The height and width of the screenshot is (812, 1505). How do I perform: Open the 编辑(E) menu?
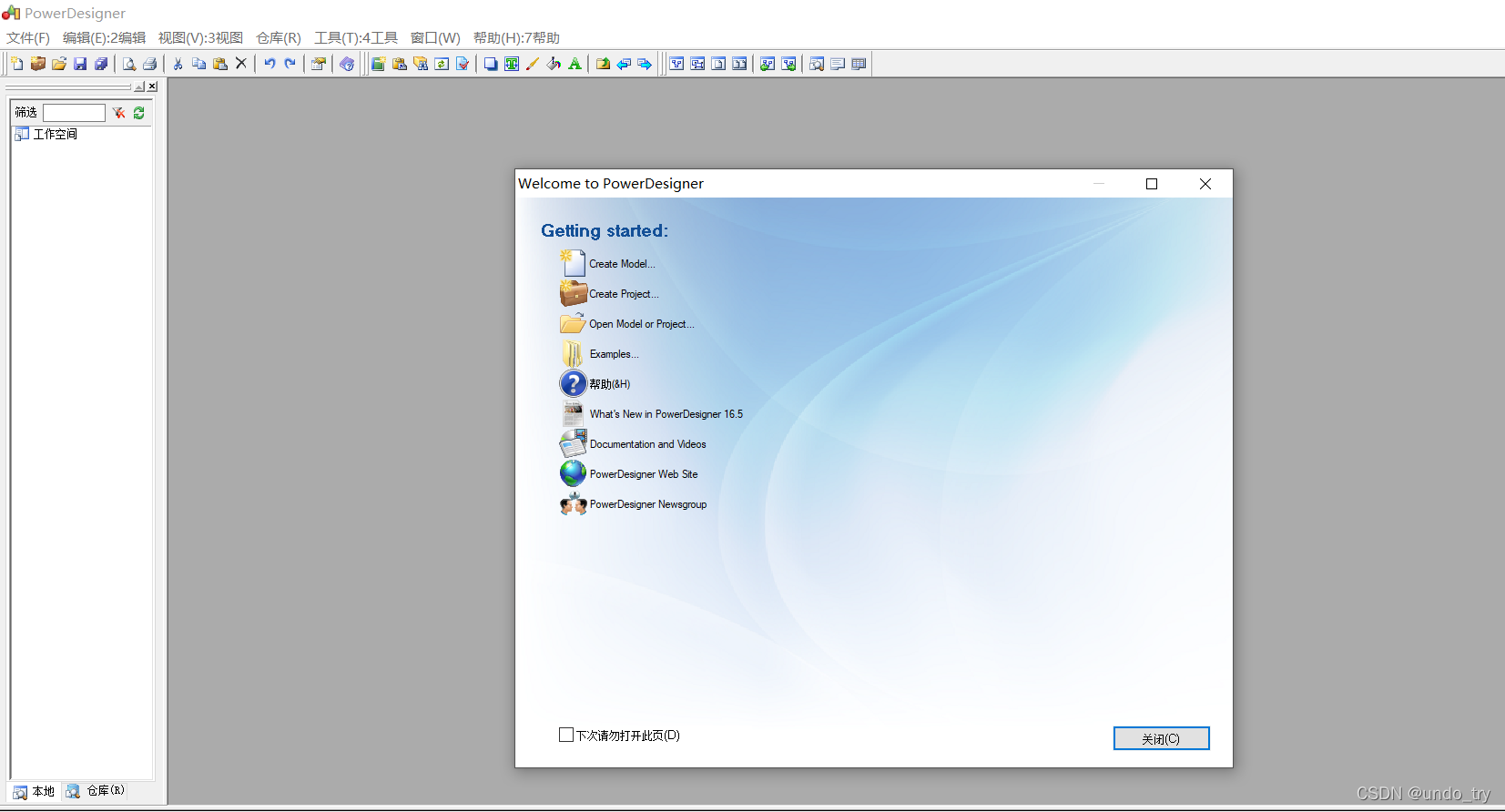[x=104, y=37]
